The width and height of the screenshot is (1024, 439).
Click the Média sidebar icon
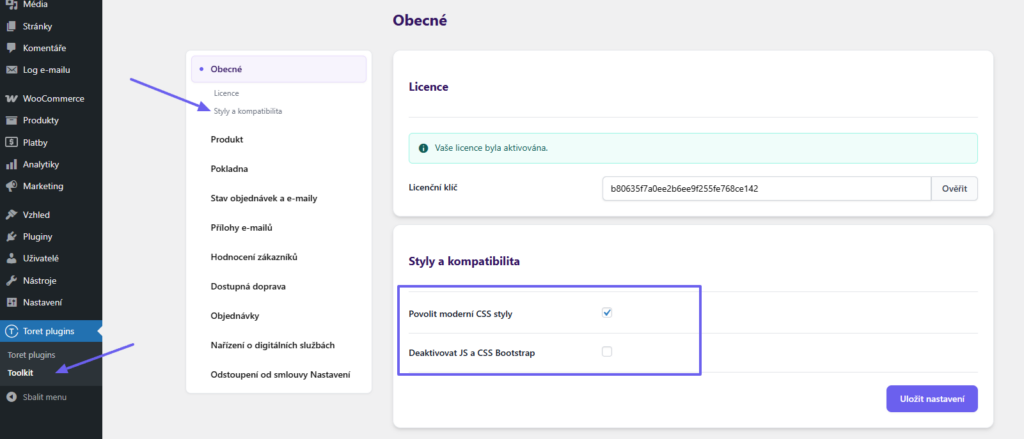point(11,5)
